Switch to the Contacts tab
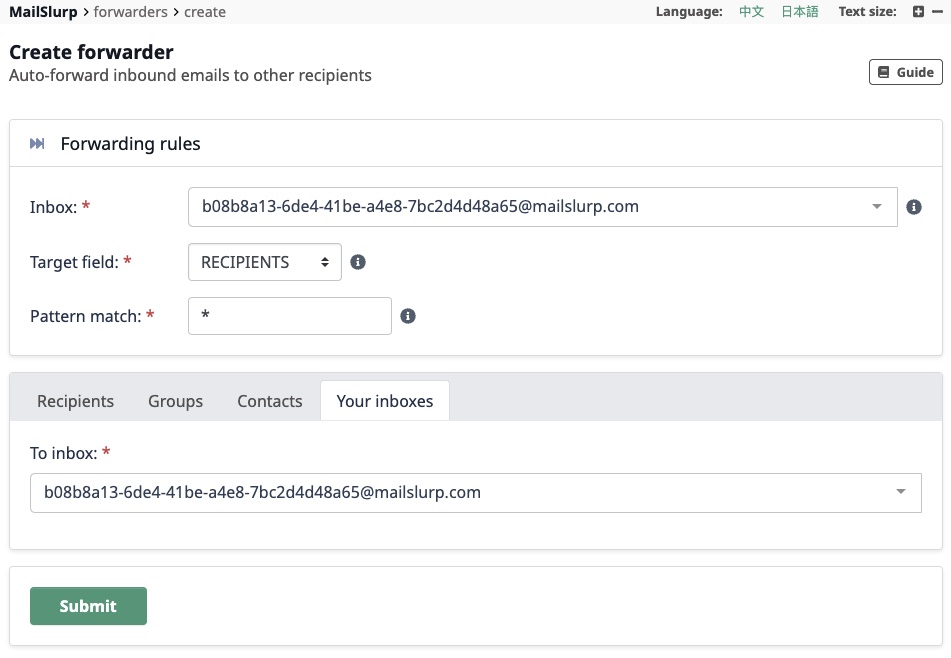Screen dimensions: 951x658 [x=269, y=401]
